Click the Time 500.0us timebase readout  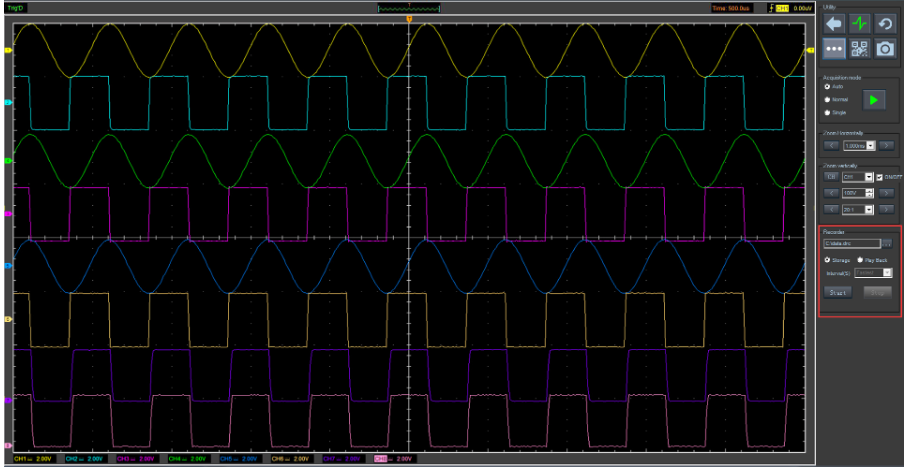click(x=731, y=8)
